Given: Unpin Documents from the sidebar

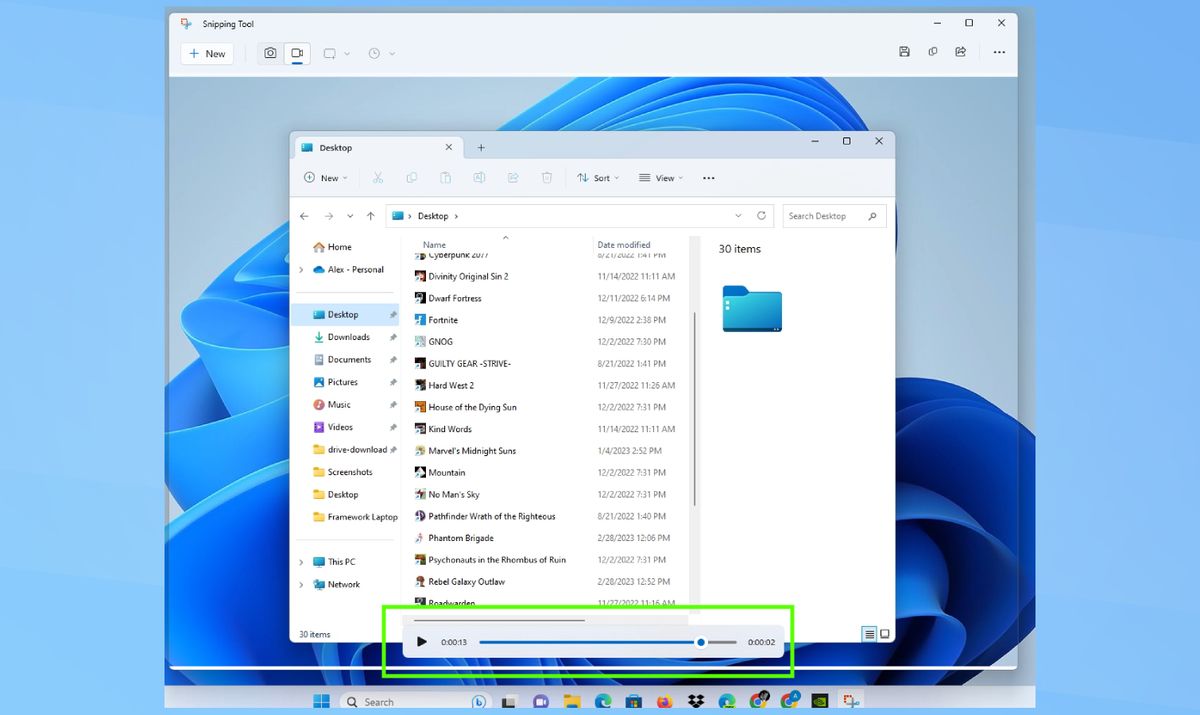Looking at the screenshot, I should pyautogui.click(x=393, y=359).
